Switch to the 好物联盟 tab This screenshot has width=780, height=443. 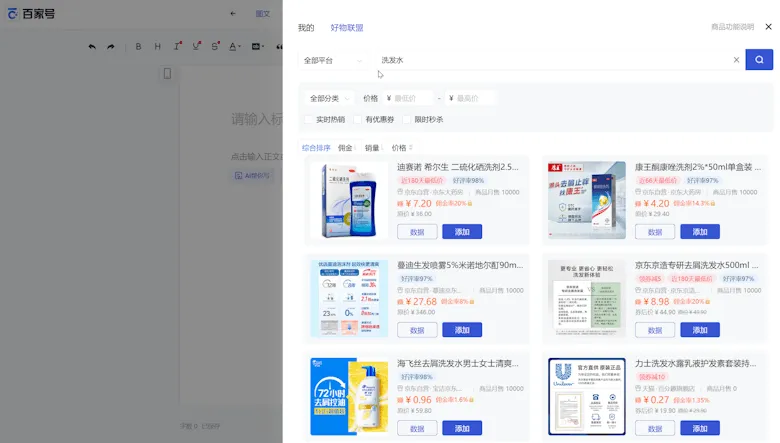click(347, 28)
